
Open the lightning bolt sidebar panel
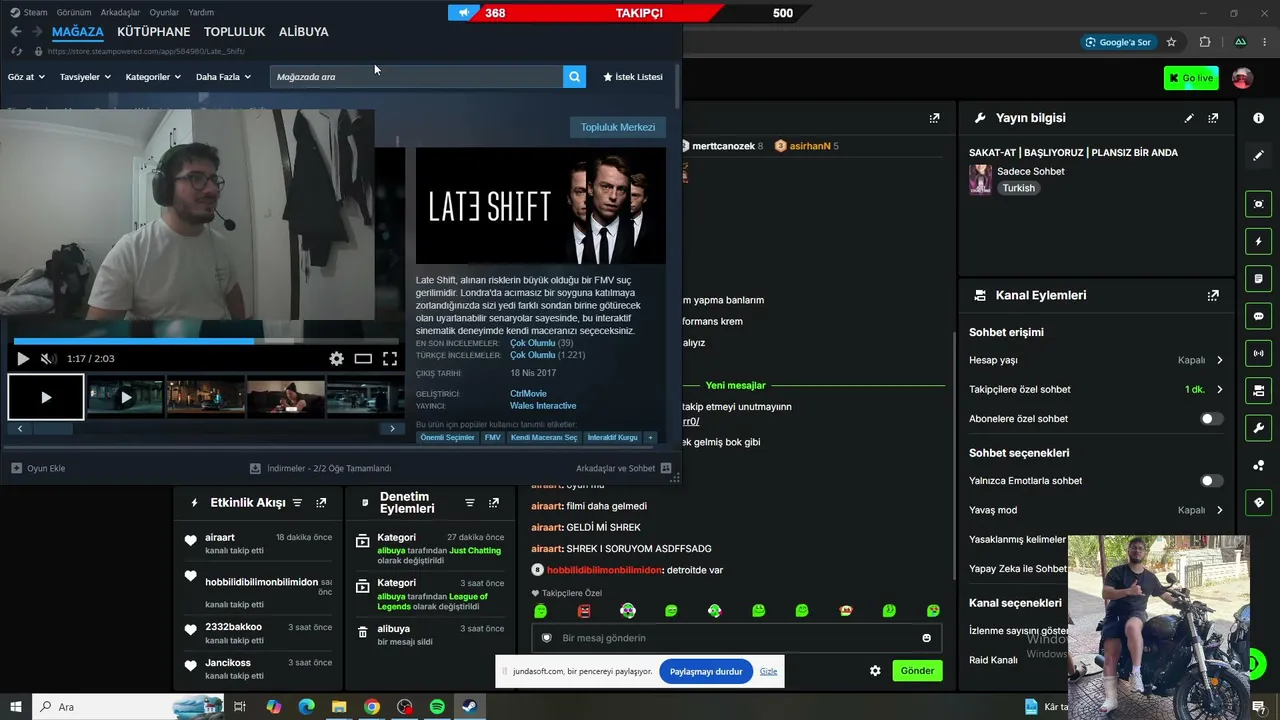point(1259,241)
